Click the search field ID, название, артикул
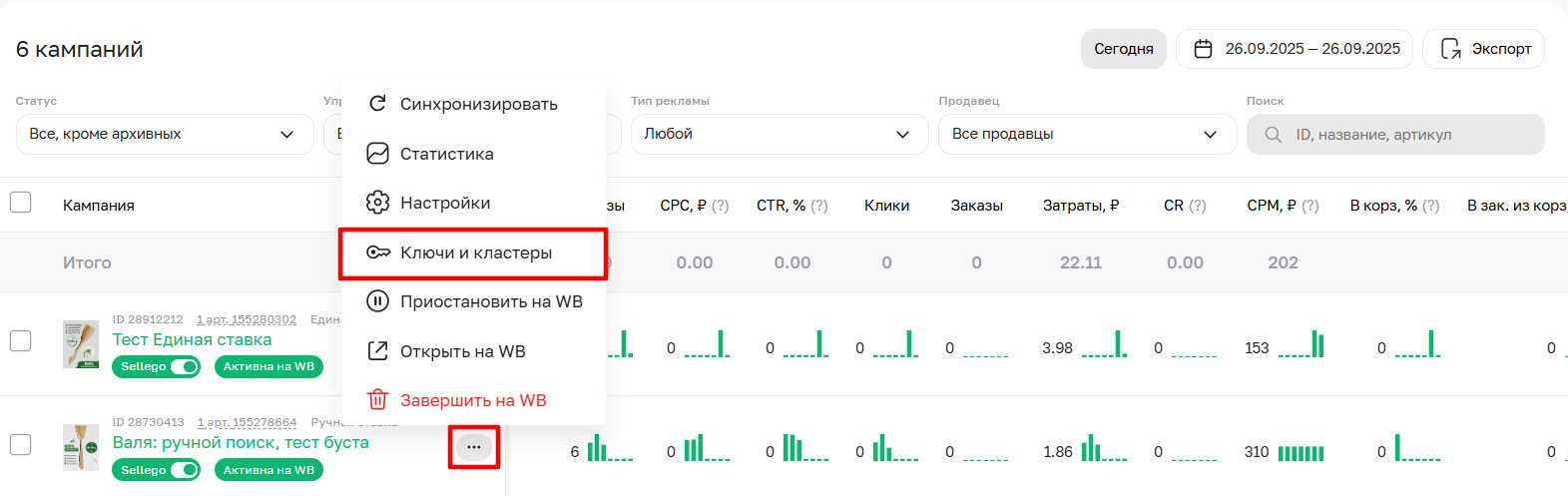Image resolution: width=1568 pixels, height=496 pixels. (x=1407, y=135)
